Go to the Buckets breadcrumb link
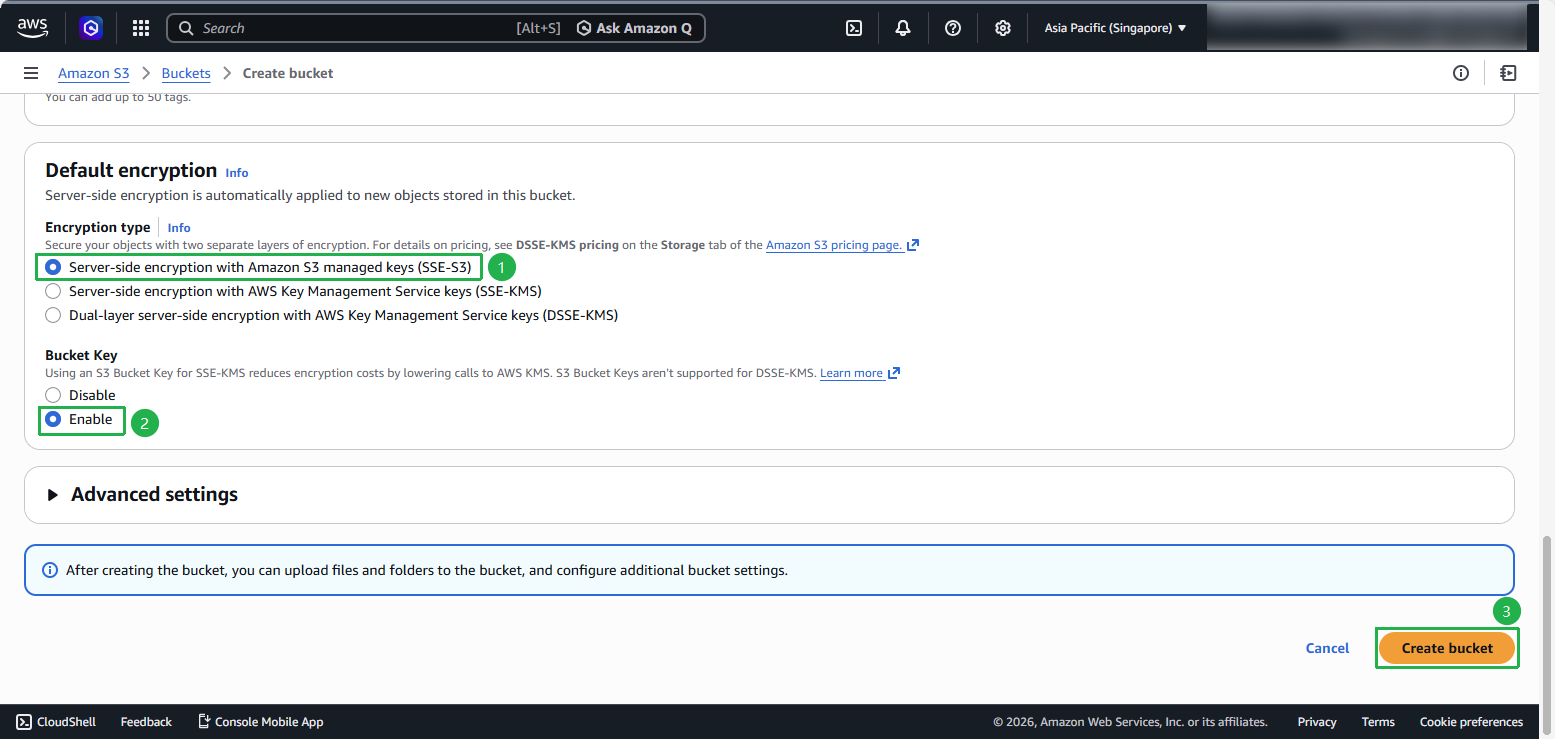Image resolution: width=1555 pixels, height=739 pixels. tap(186, 73)
